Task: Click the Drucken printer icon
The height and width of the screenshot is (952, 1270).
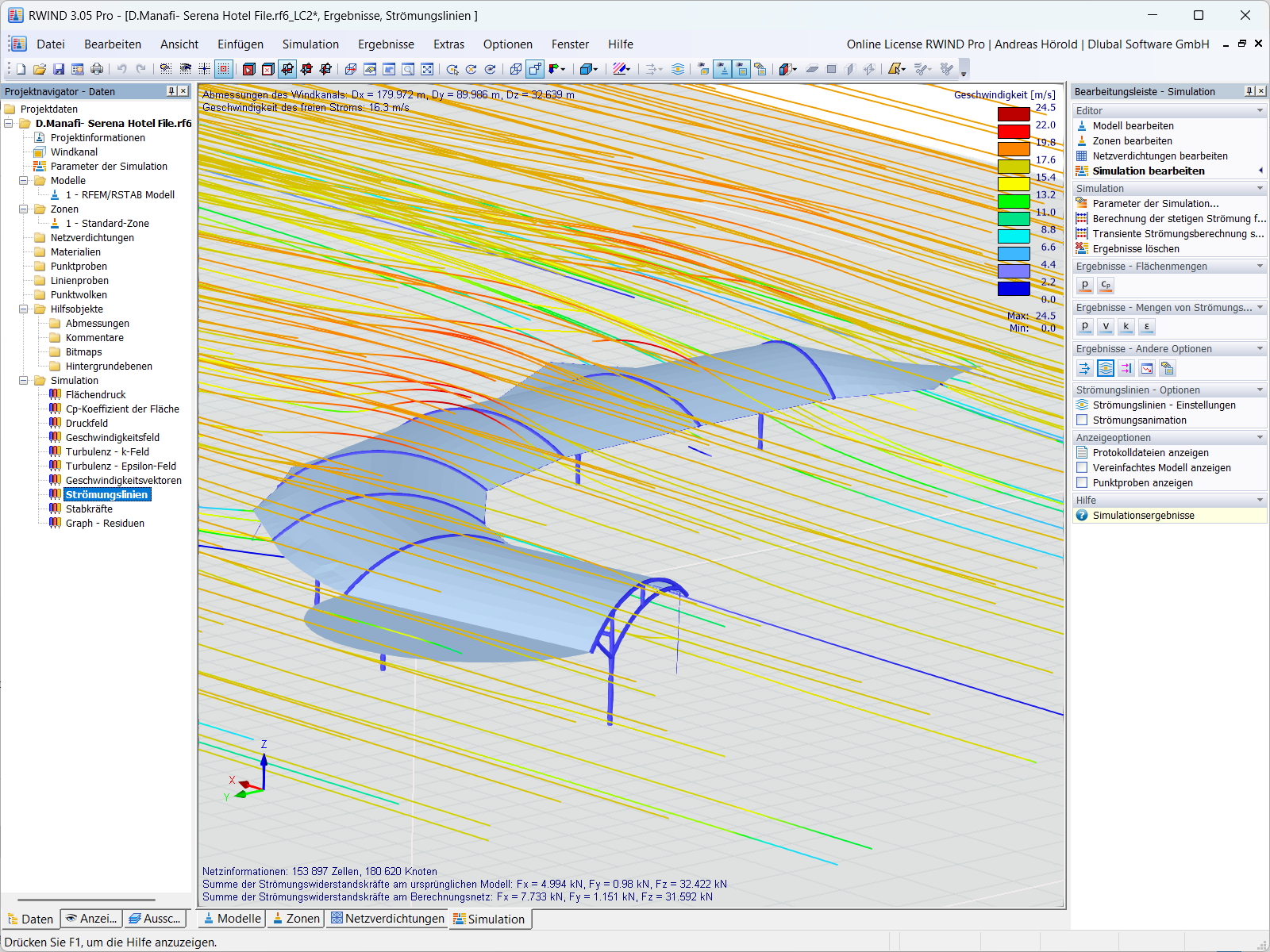Action: 97,69
